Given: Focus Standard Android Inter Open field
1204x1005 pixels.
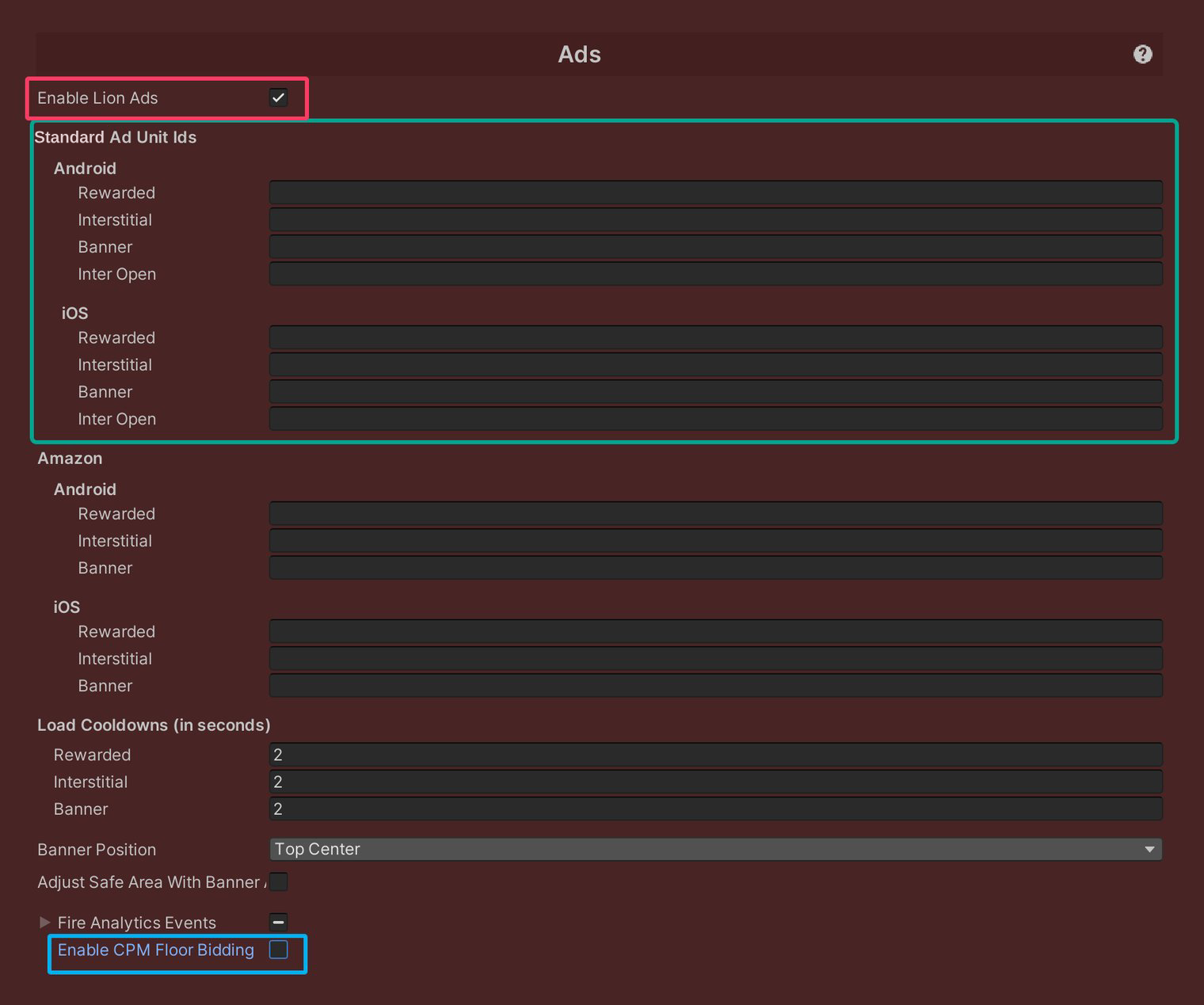Looking at the screenshot, I should 714,274.
